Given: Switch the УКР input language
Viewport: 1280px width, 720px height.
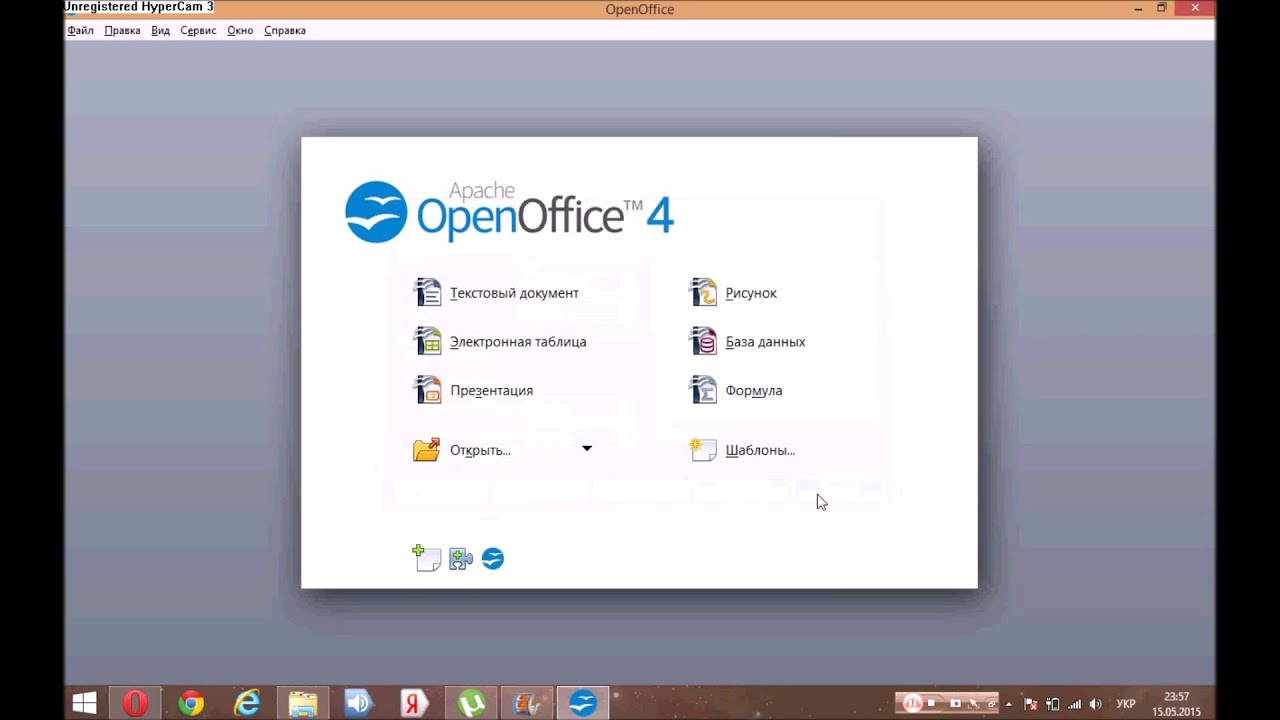Looking at the screenshot, I should [1126, 704].
